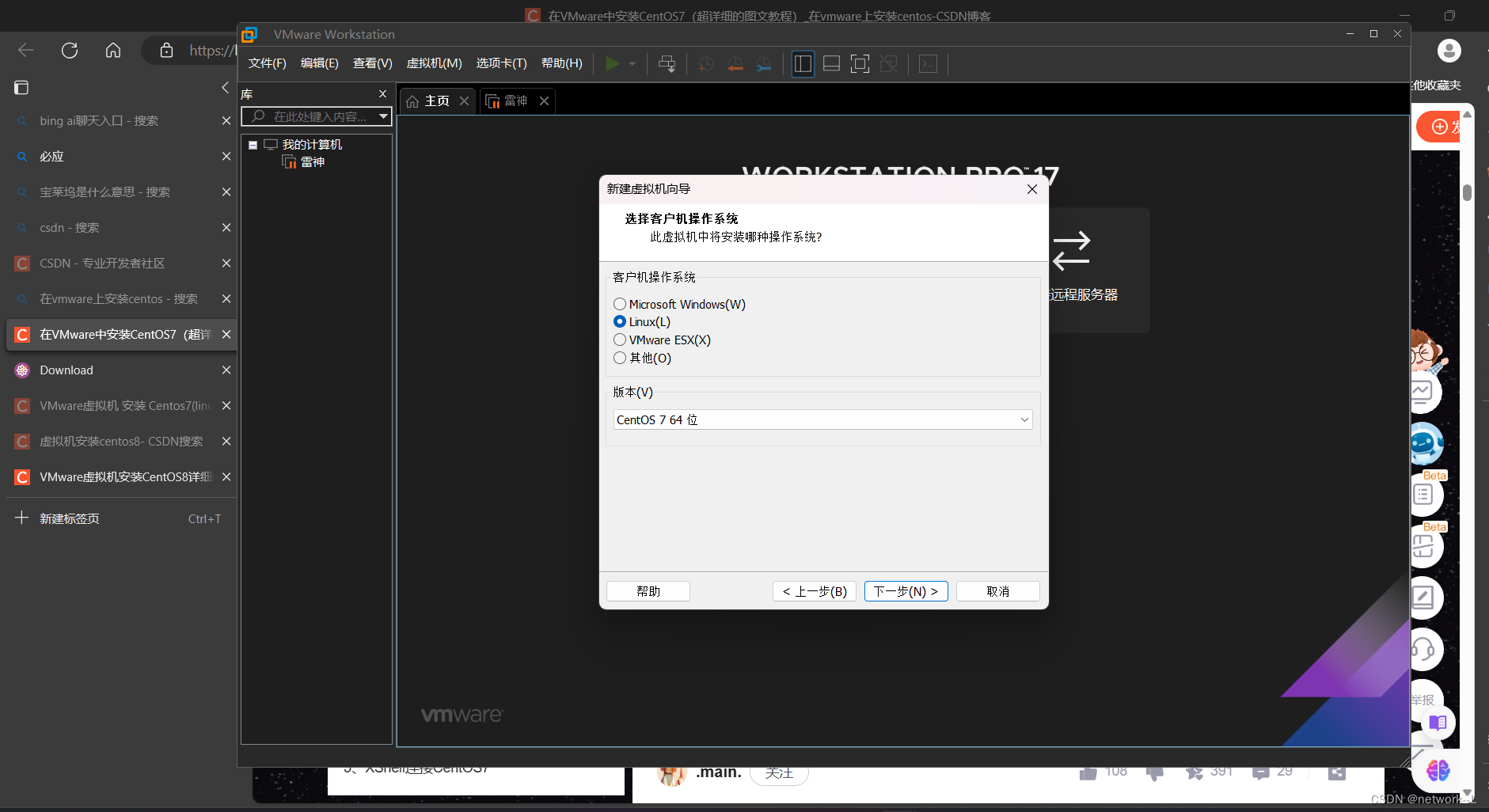Click browser home icon

(x=113, y=51)
